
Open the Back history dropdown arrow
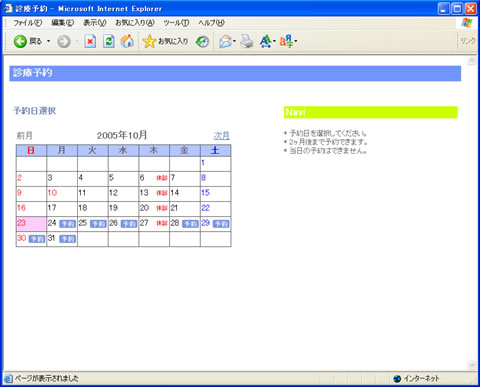[x=48, y=41]
